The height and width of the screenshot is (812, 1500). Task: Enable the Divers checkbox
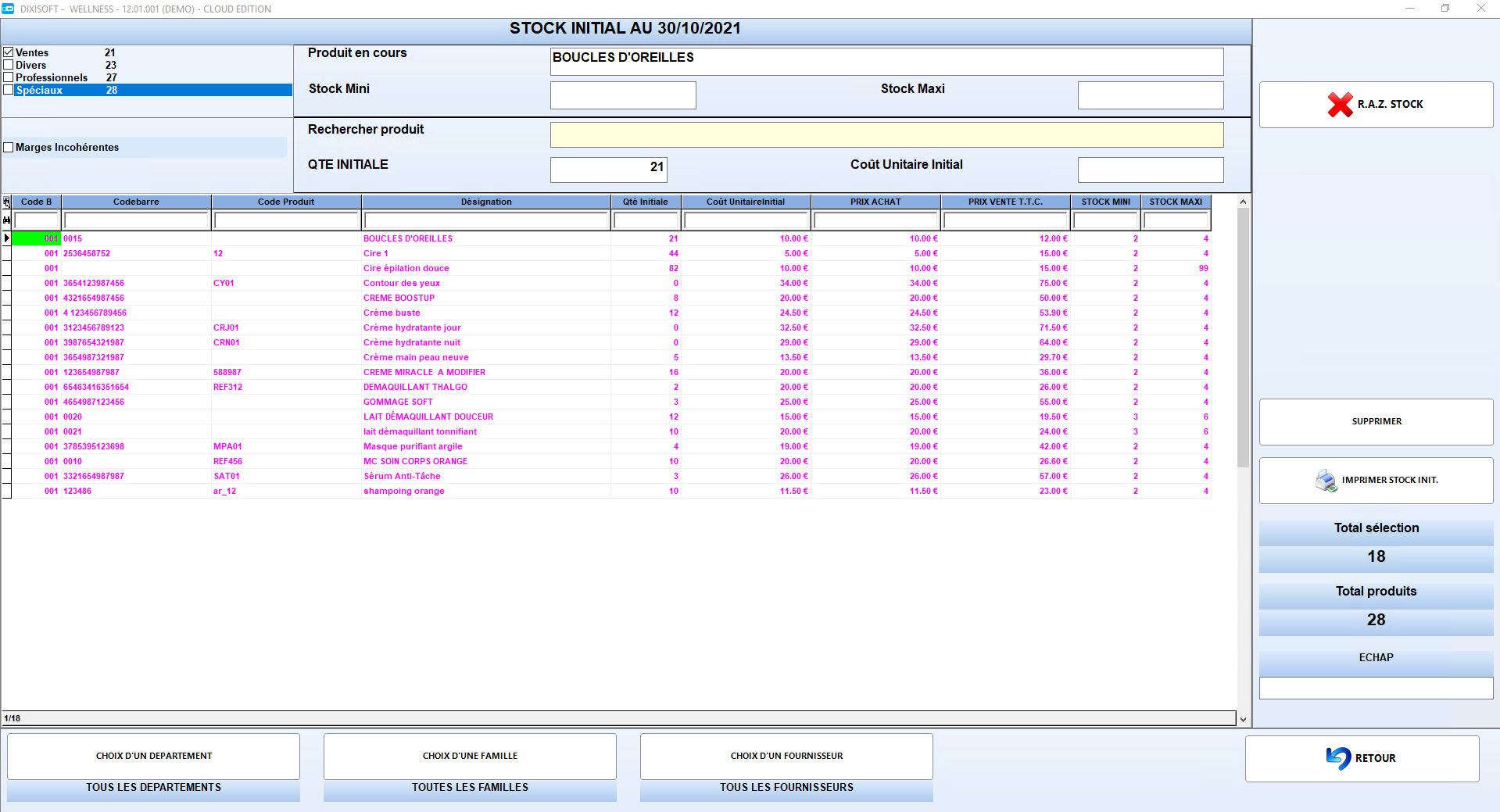point(9,65)
